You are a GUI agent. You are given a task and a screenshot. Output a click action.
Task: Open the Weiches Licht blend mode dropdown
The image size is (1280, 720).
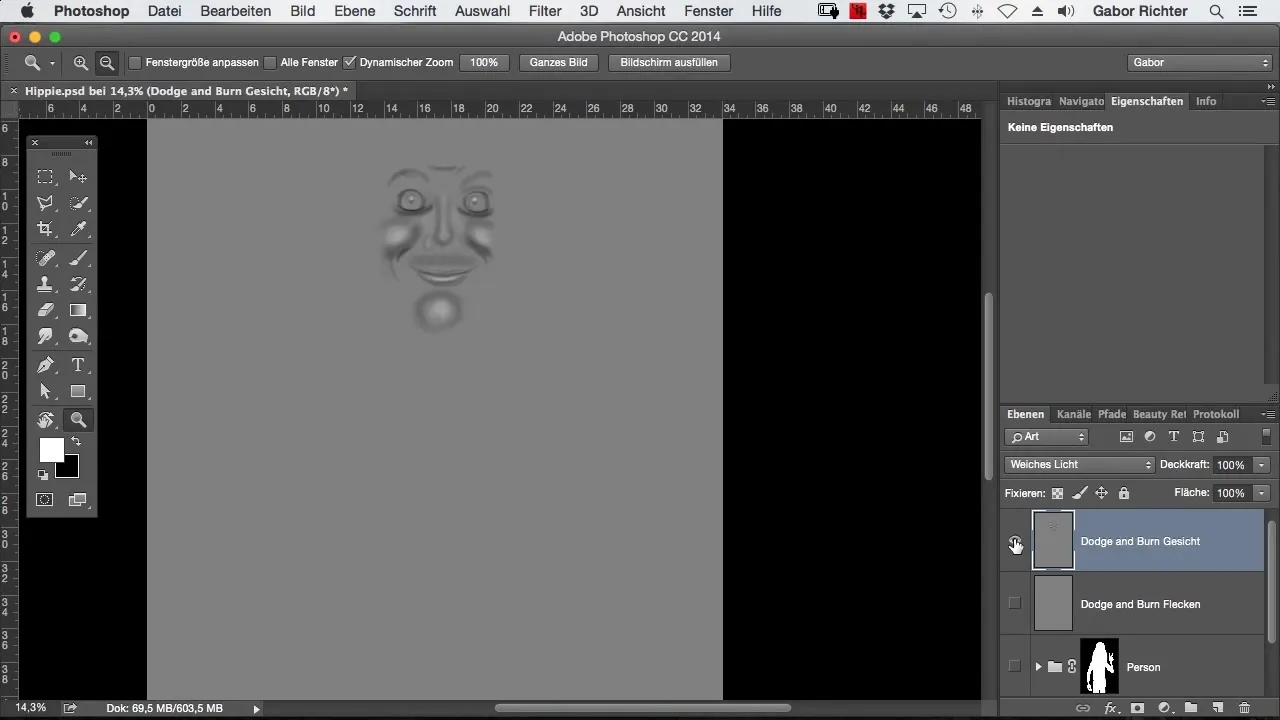[x=1080, y=465]
